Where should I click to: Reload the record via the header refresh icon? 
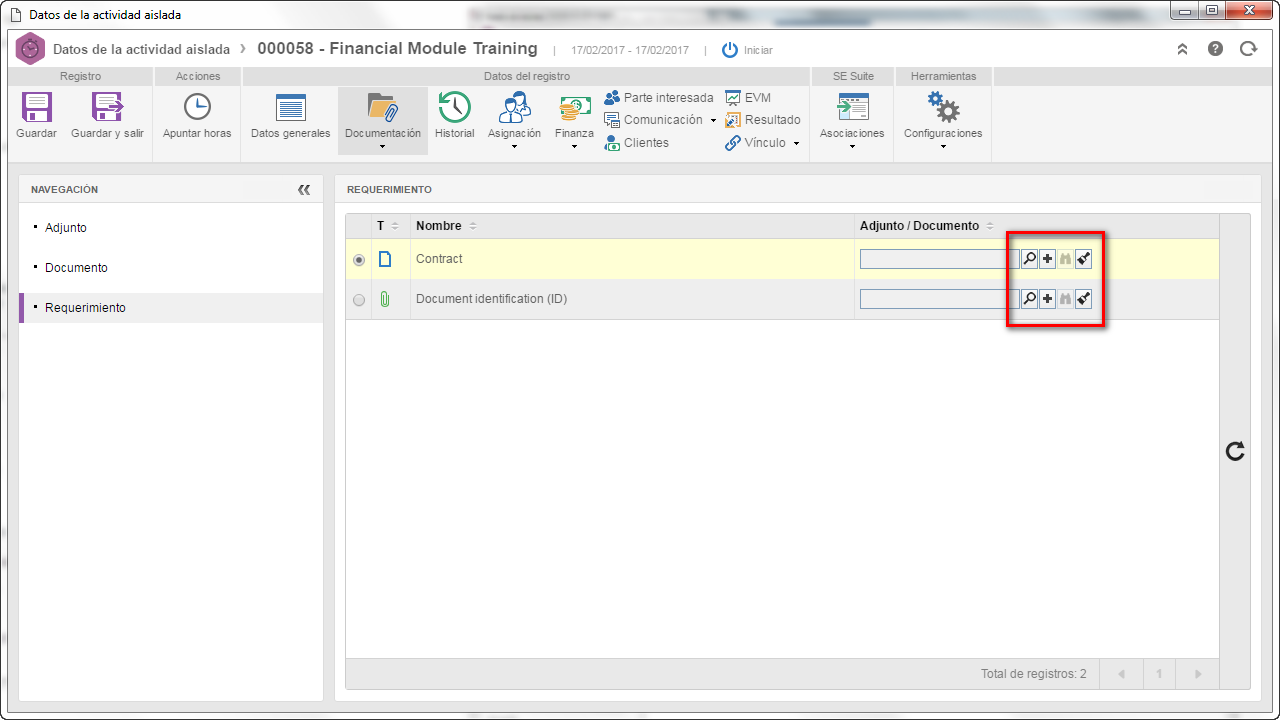[x=1248, y=49]
